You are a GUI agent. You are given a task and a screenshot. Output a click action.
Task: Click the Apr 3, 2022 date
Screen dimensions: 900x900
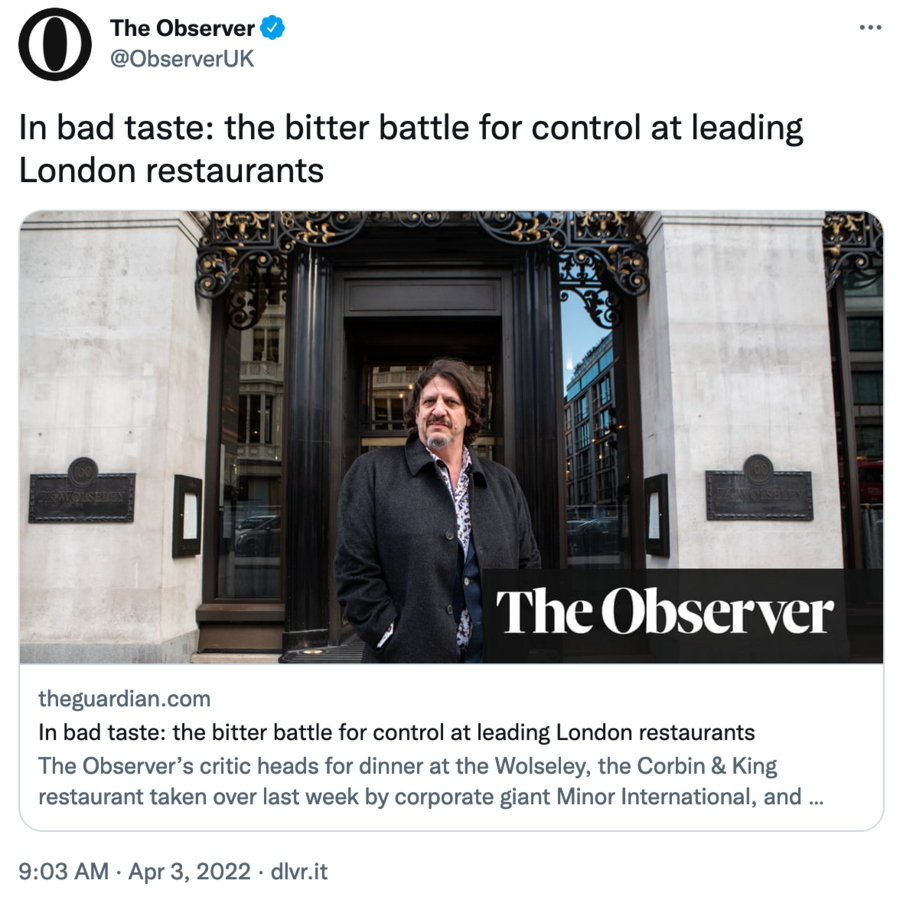point(189,871)
